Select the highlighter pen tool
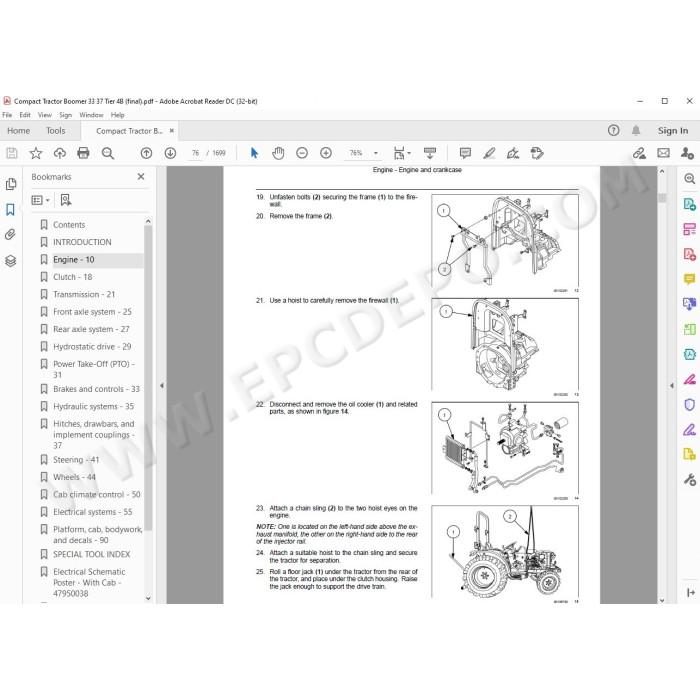The image size is (700, 700). [489, 153]
